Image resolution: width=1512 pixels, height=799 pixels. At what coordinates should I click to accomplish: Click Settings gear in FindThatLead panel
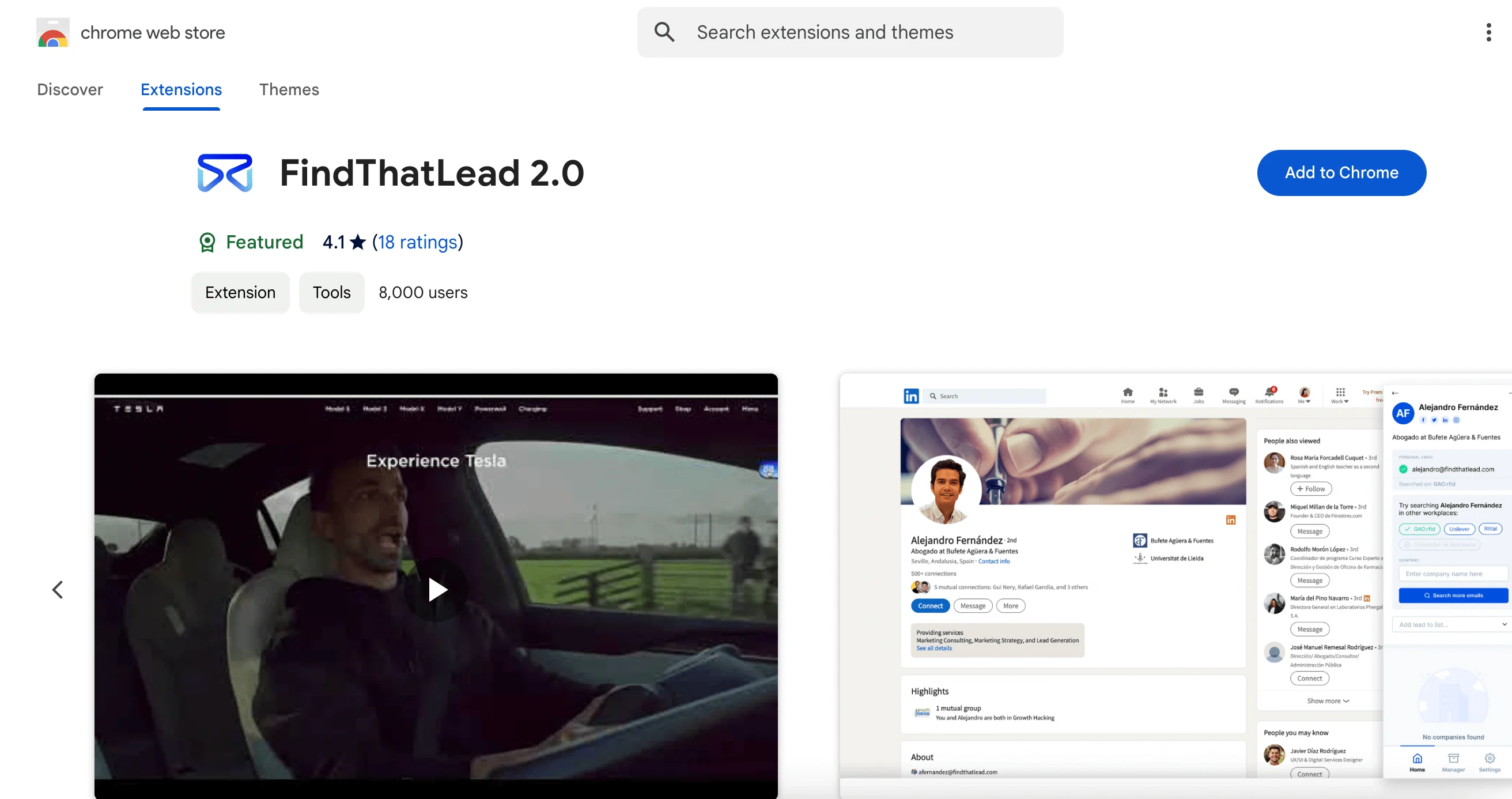(x=1490, y=763)
